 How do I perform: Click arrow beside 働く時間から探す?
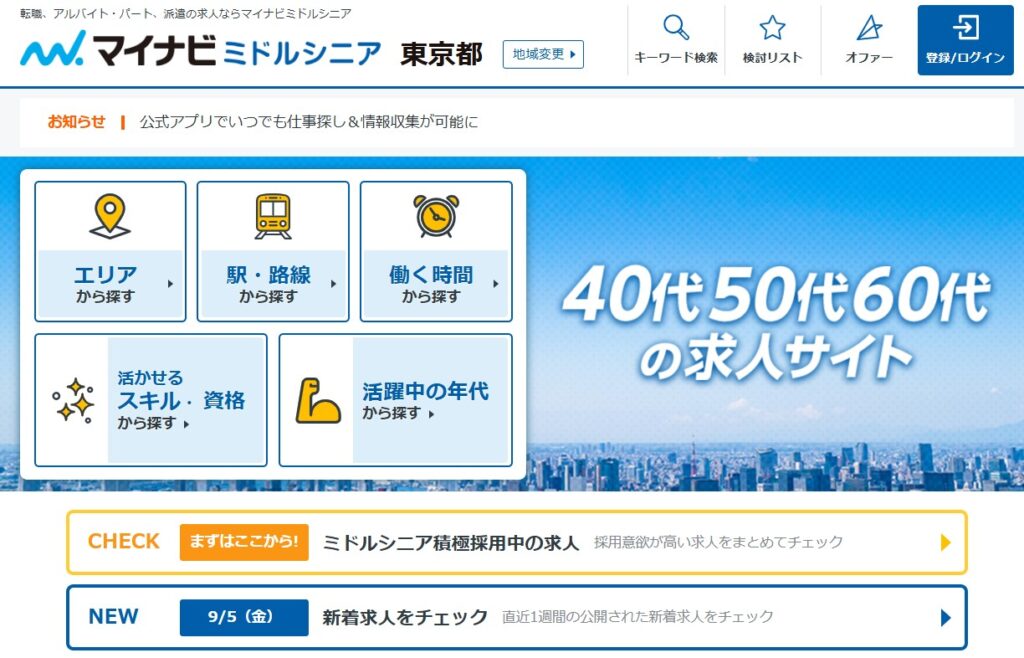496,284
